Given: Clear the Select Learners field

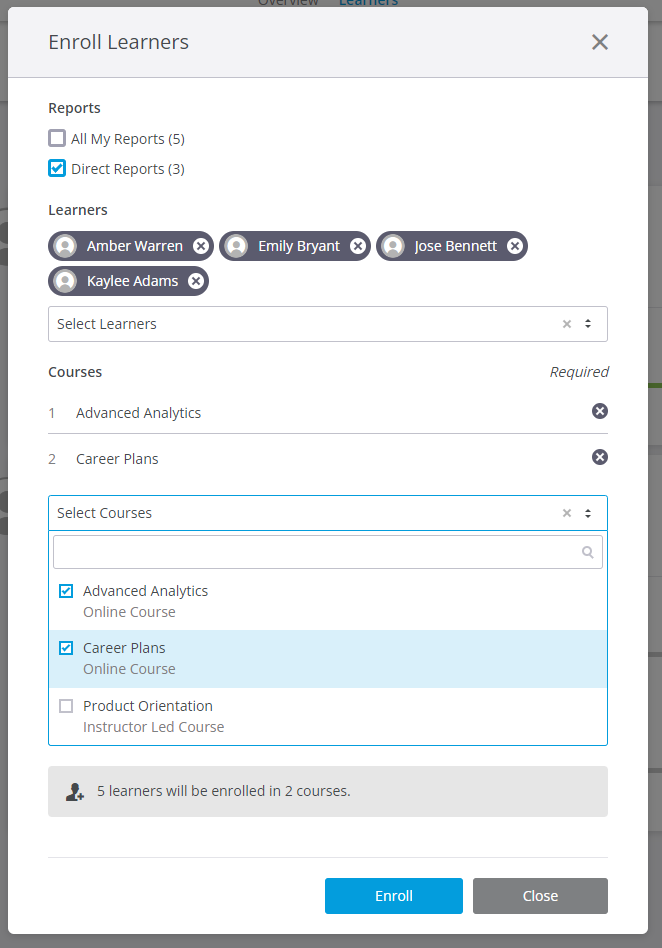Looking at the screenshot, I should pos(566,324).
